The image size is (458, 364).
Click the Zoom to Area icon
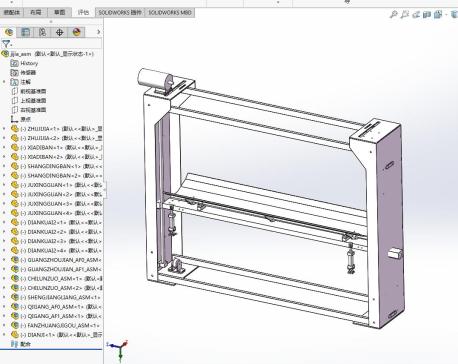click(x=404, y=14)
